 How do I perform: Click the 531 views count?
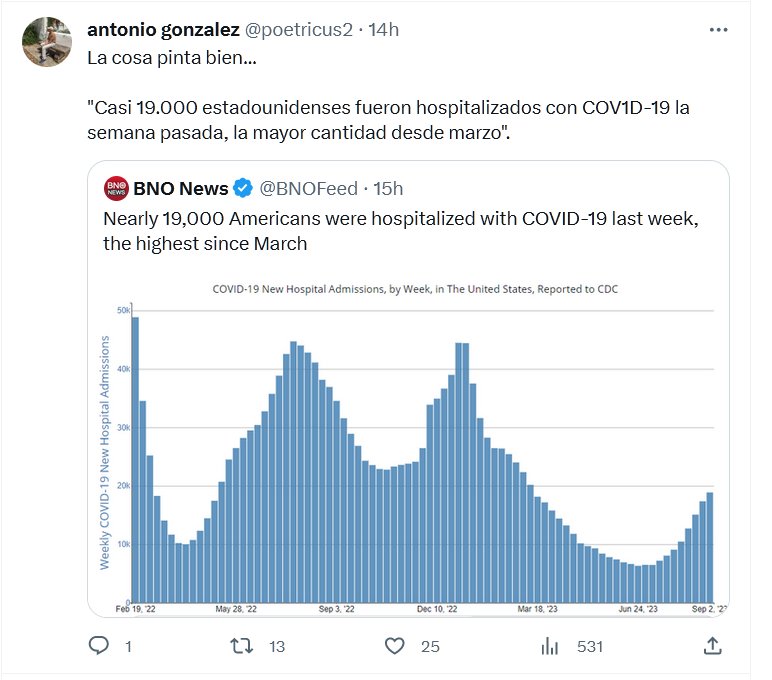590,647
